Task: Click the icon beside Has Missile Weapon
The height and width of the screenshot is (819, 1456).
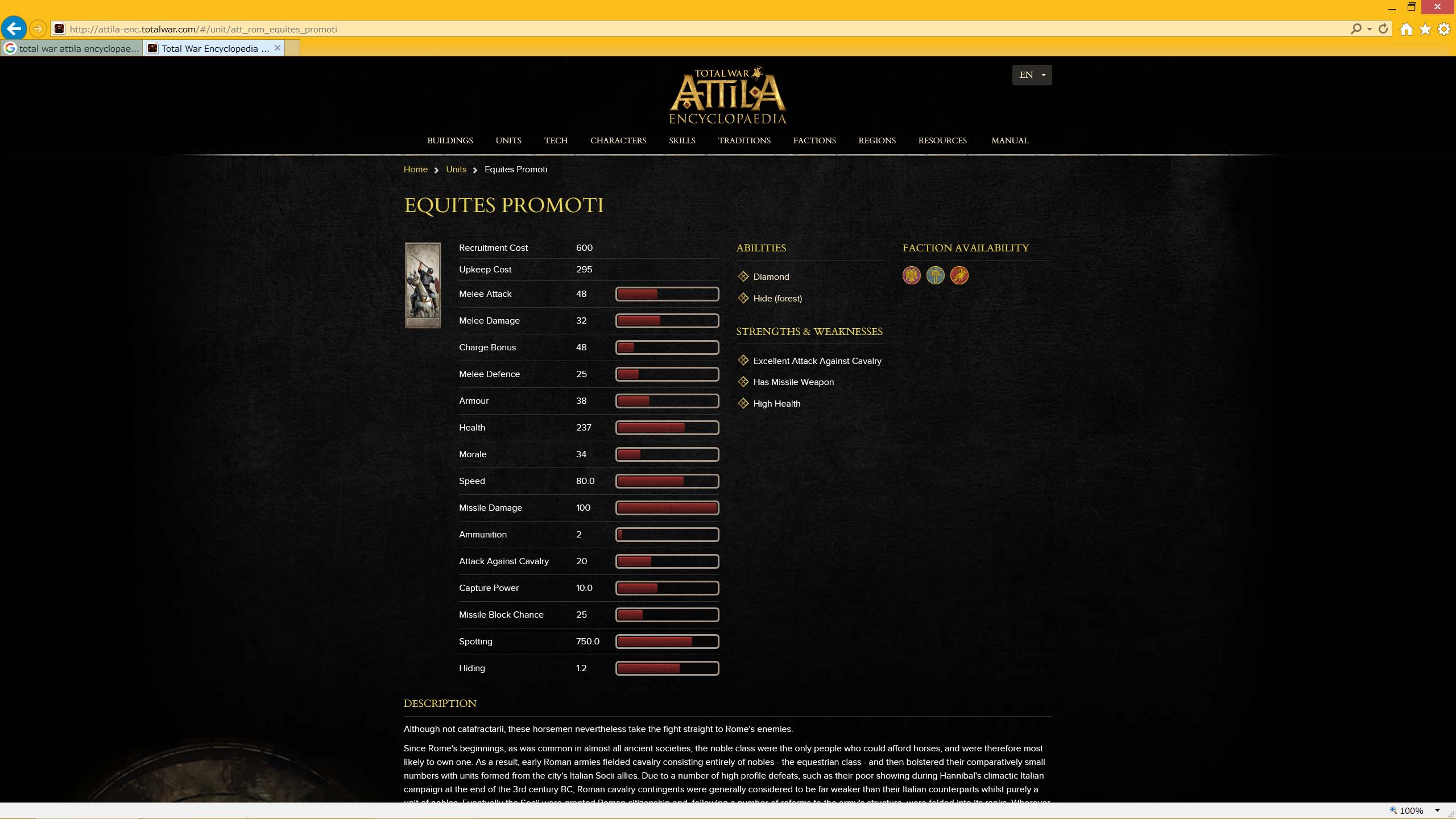Action: [x=743, y=382]
